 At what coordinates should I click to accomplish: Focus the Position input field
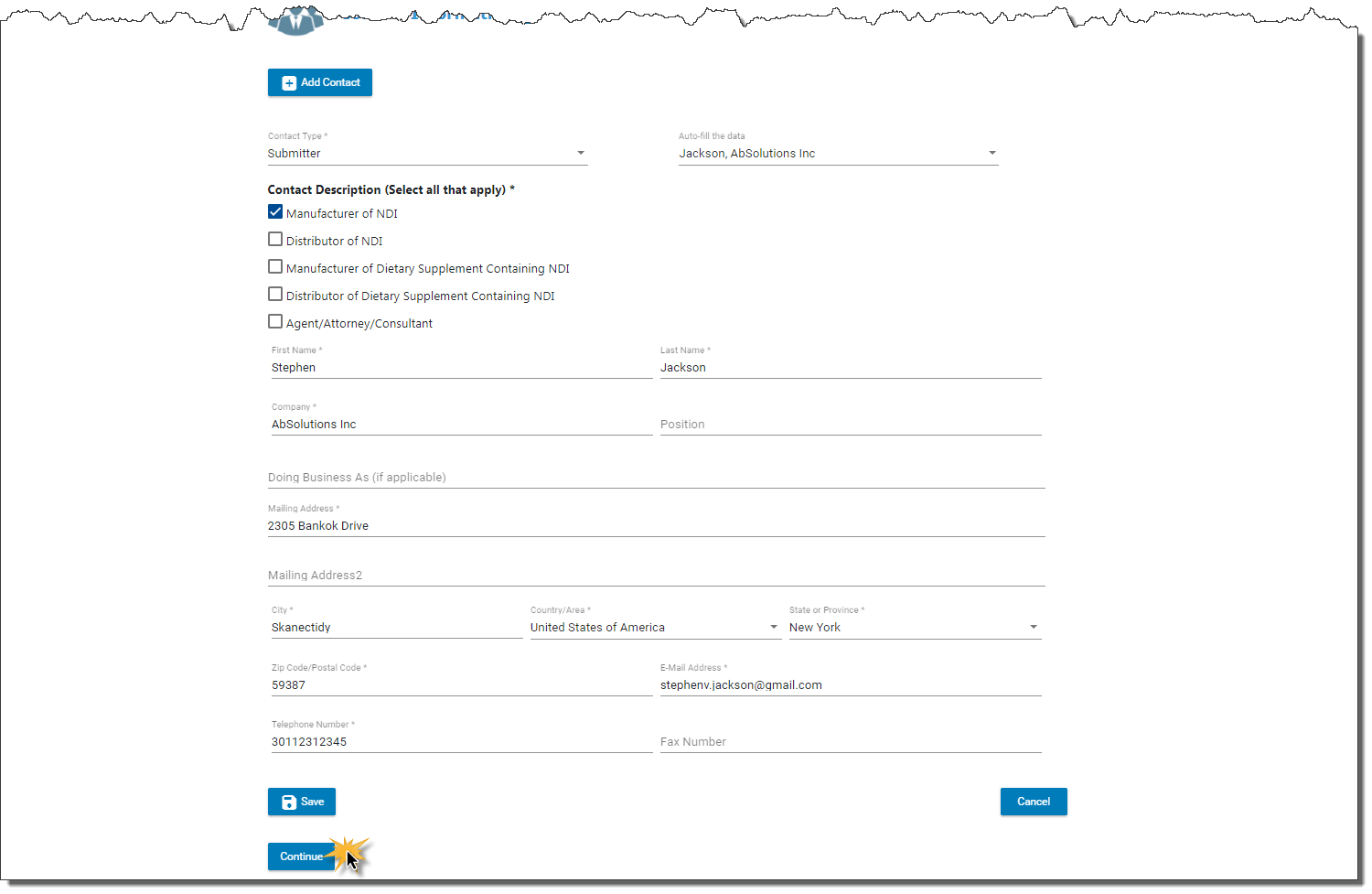pos(850,425)
